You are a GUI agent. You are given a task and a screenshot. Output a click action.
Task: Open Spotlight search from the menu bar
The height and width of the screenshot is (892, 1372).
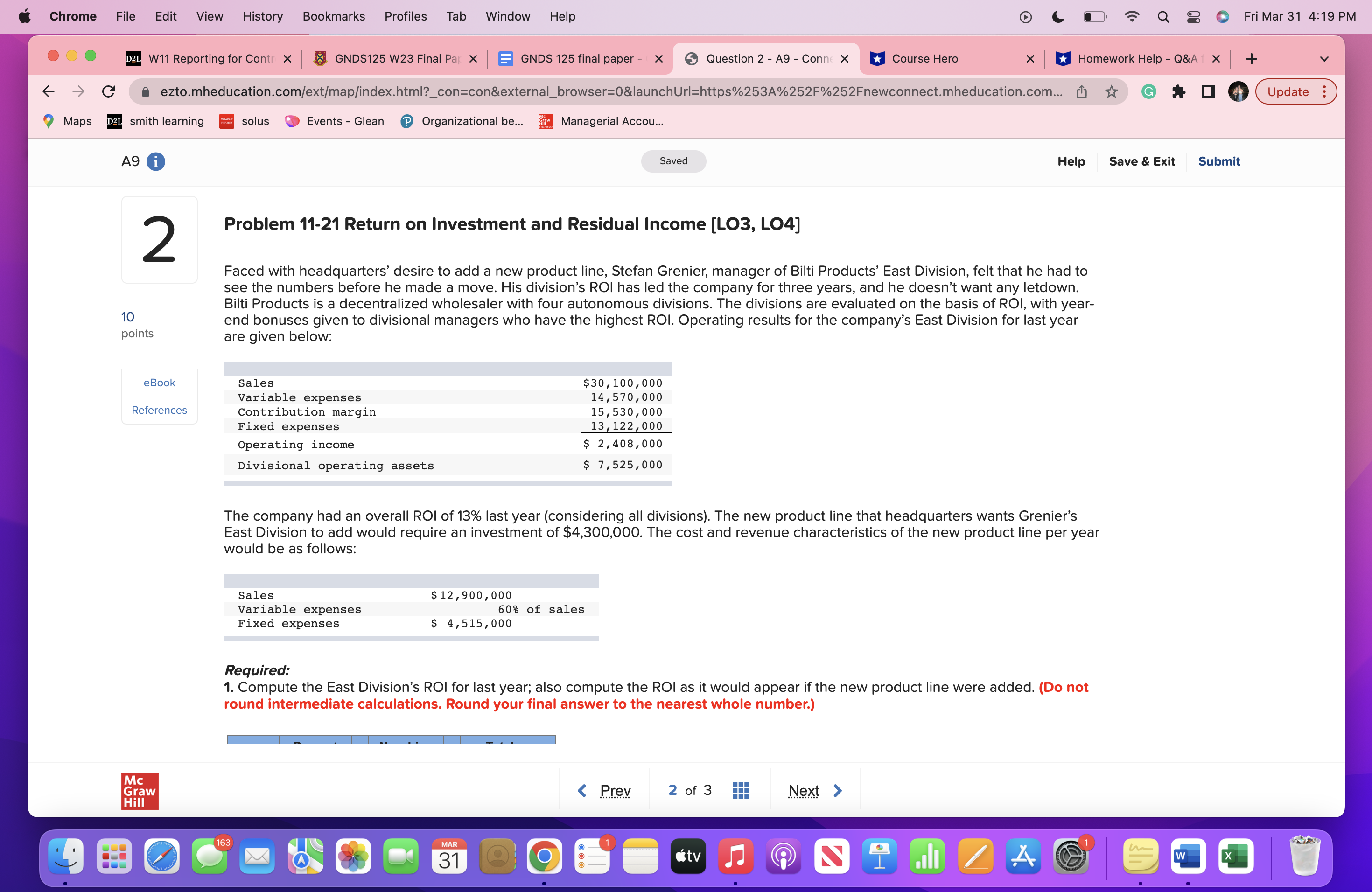click(x=1163, y=17)
